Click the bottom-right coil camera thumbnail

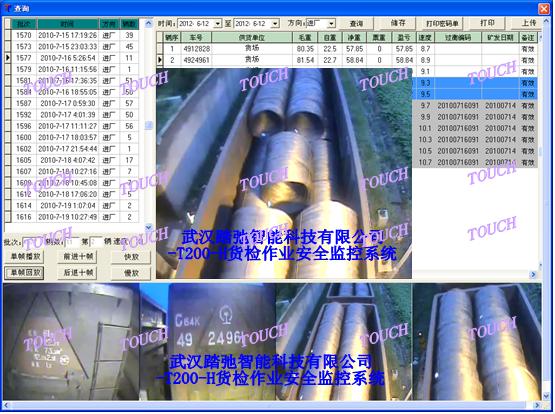(477, 342)
